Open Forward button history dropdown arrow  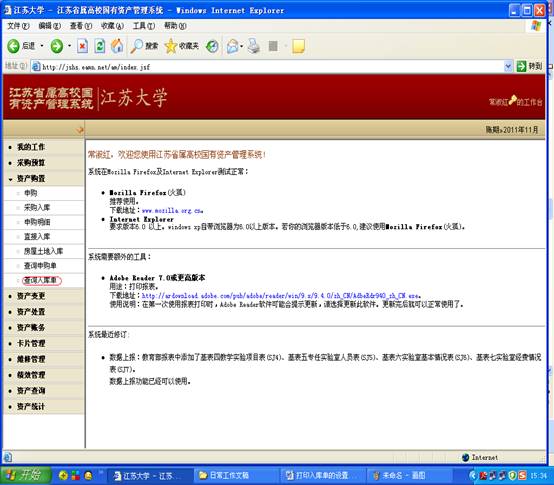pos(69,46)
